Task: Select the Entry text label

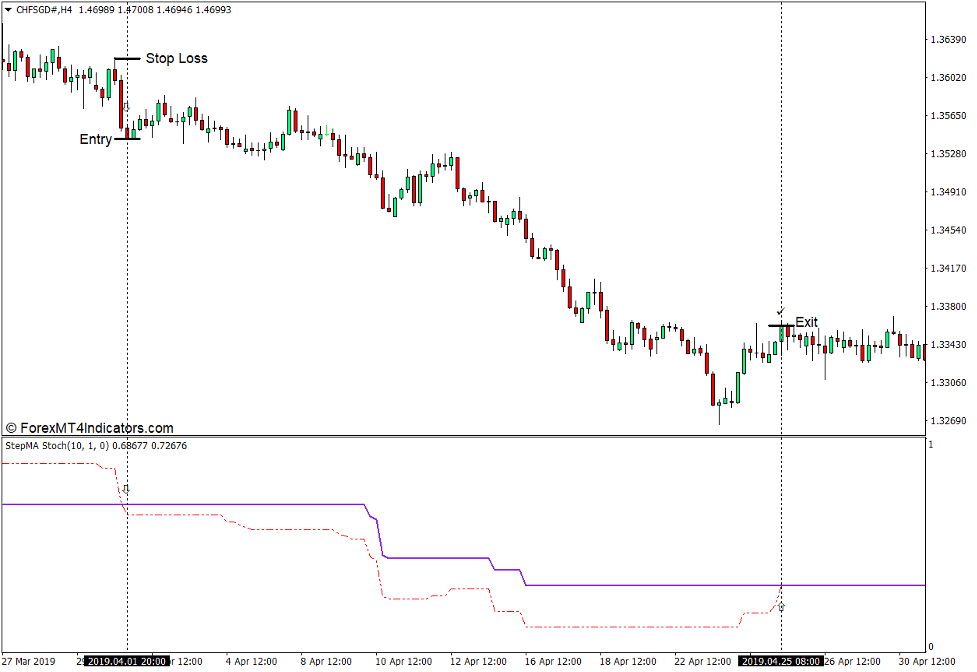Action: [96, 139]
